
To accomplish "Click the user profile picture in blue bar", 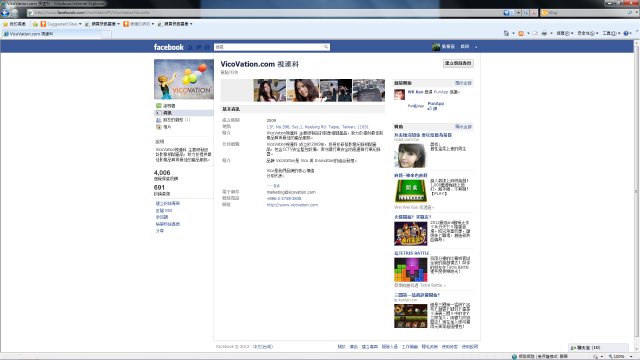I will [436, 47].
